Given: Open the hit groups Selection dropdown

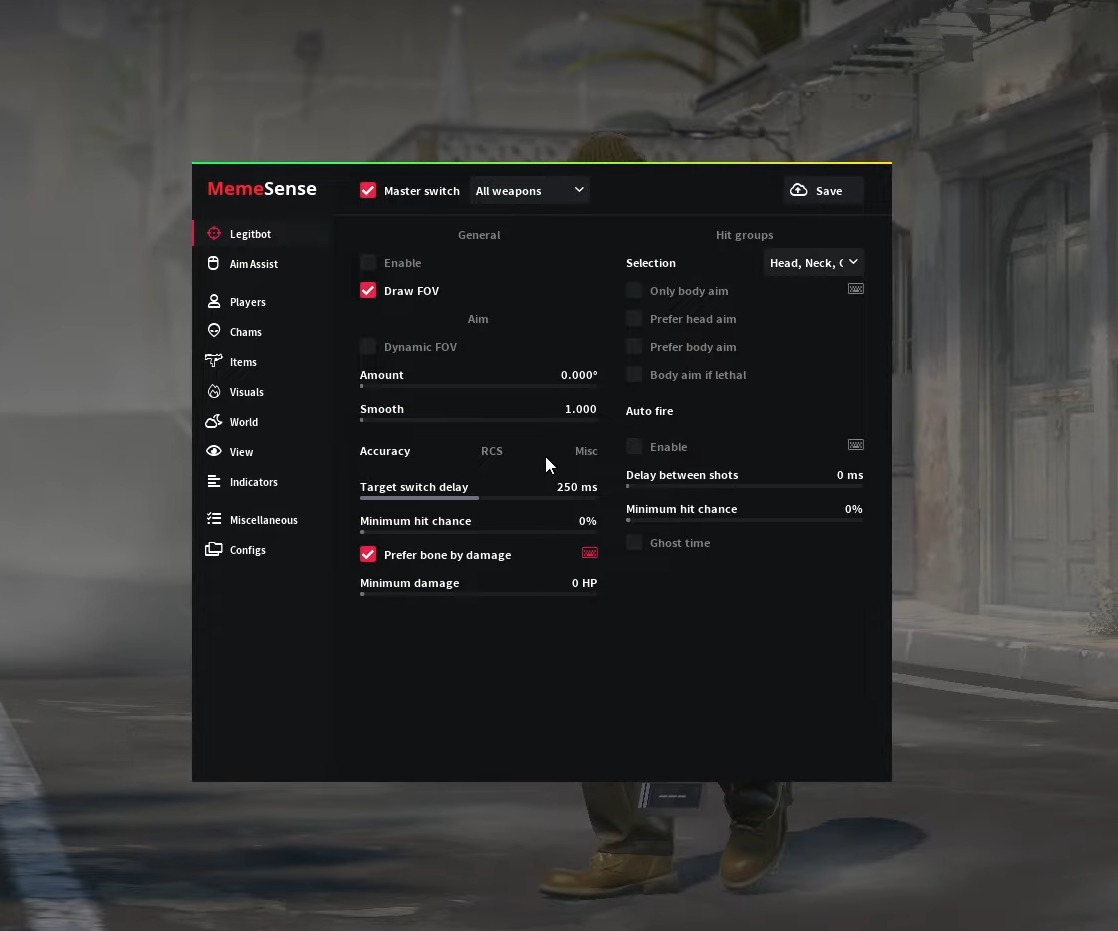Looking at the screenshot, I should point(813,263).
